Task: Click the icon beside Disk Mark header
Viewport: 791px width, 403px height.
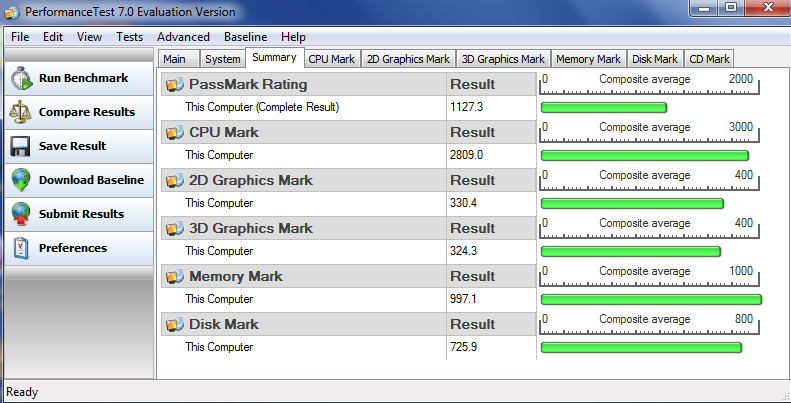Action: pos(175,324)
